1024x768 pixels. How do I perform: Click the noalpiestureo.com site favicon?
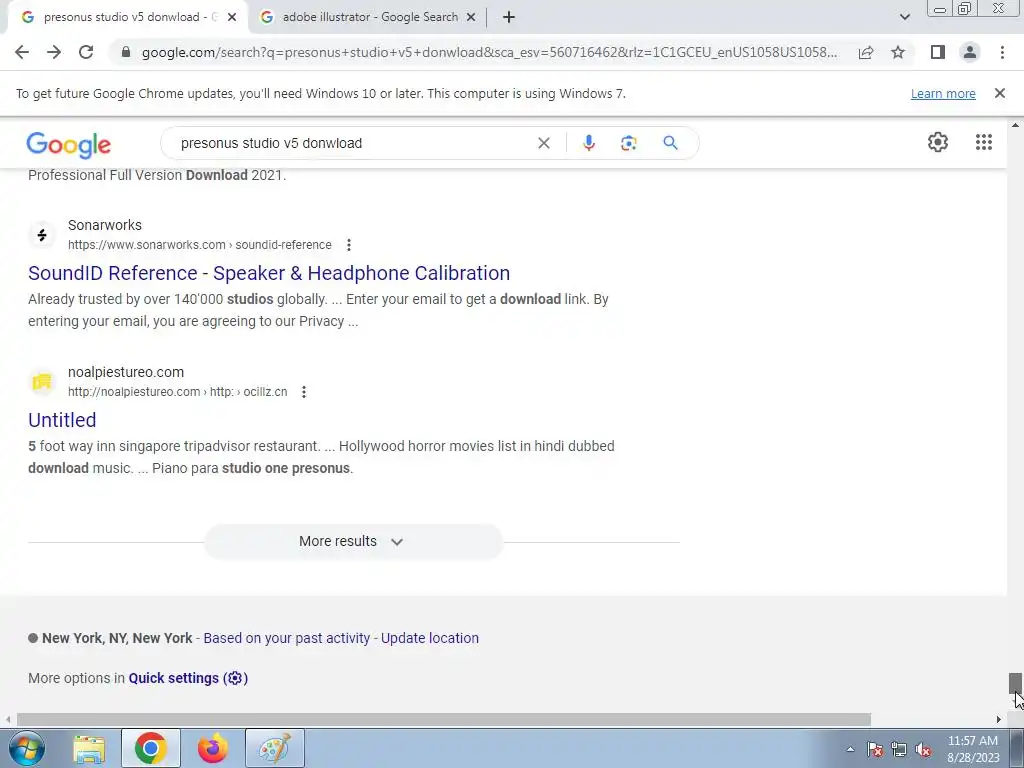[42, 381]
